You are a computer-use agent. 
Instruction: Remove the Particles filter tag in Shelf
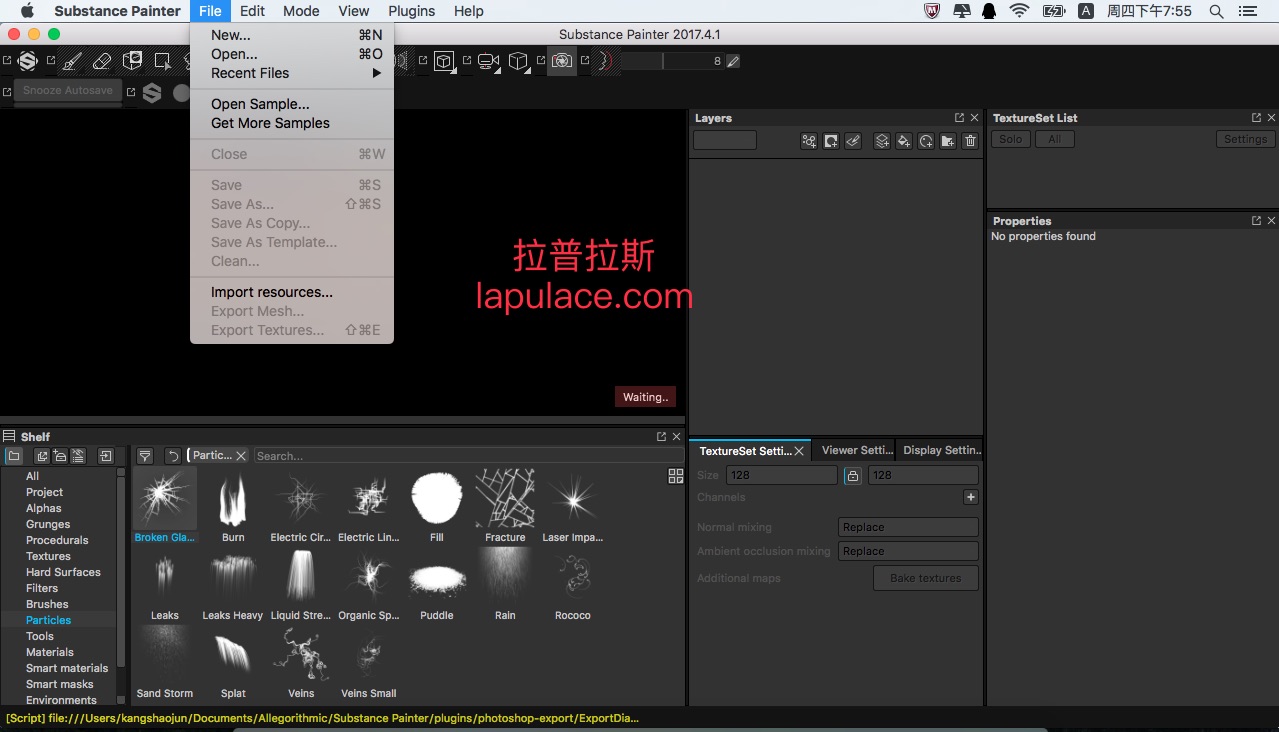tap(241, 456)
